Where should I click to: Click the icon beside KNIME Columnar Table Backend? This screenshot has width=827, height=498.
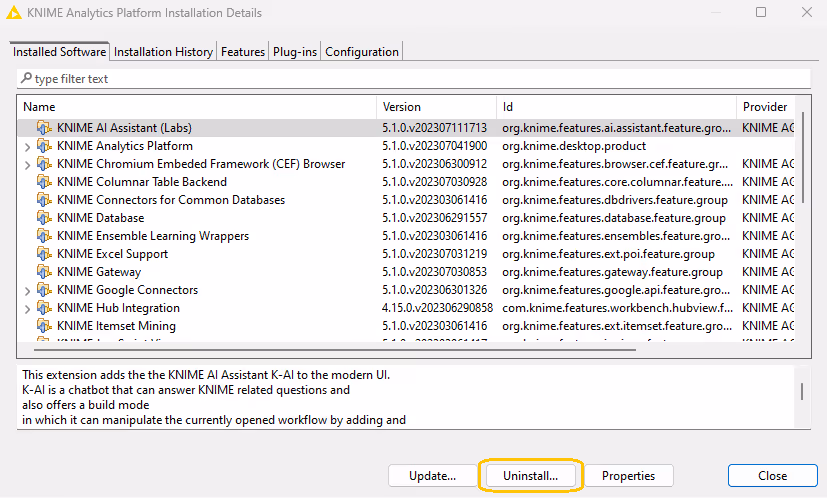point(44,181)
